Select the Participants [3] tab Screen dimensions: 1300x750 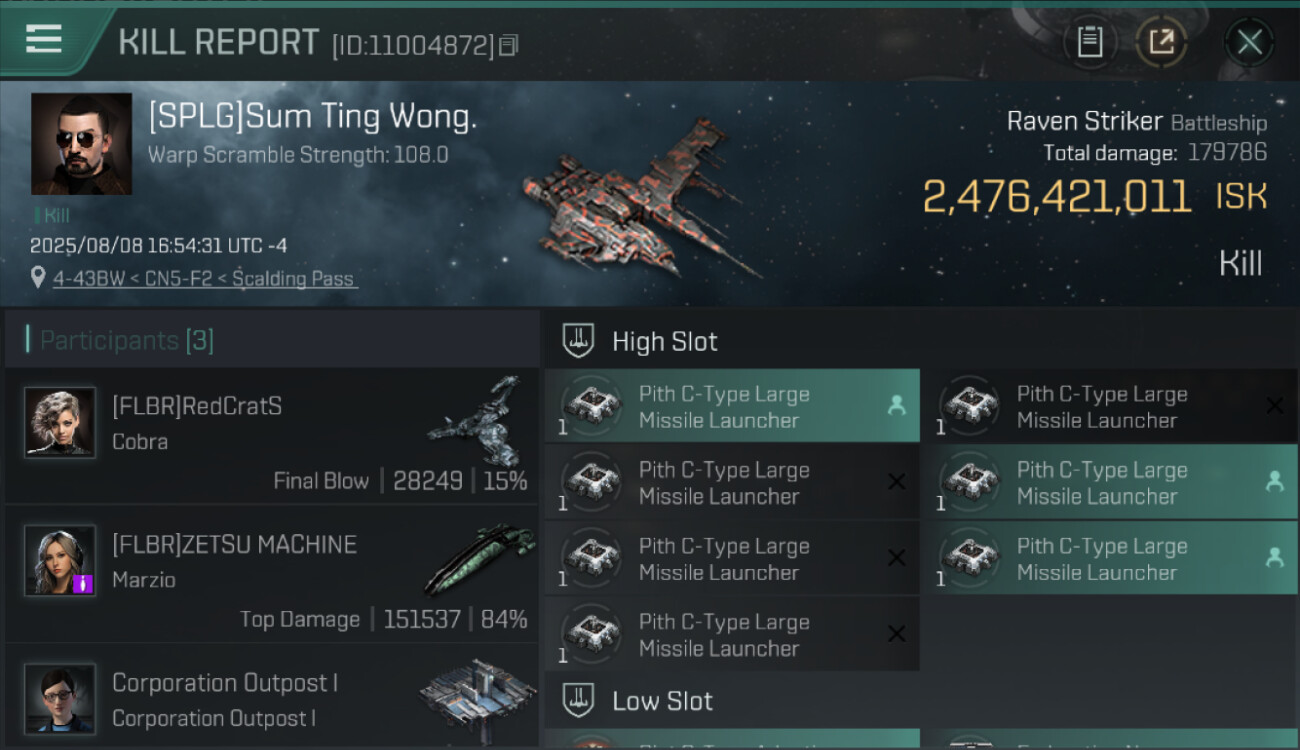click(x=127, y=340)
